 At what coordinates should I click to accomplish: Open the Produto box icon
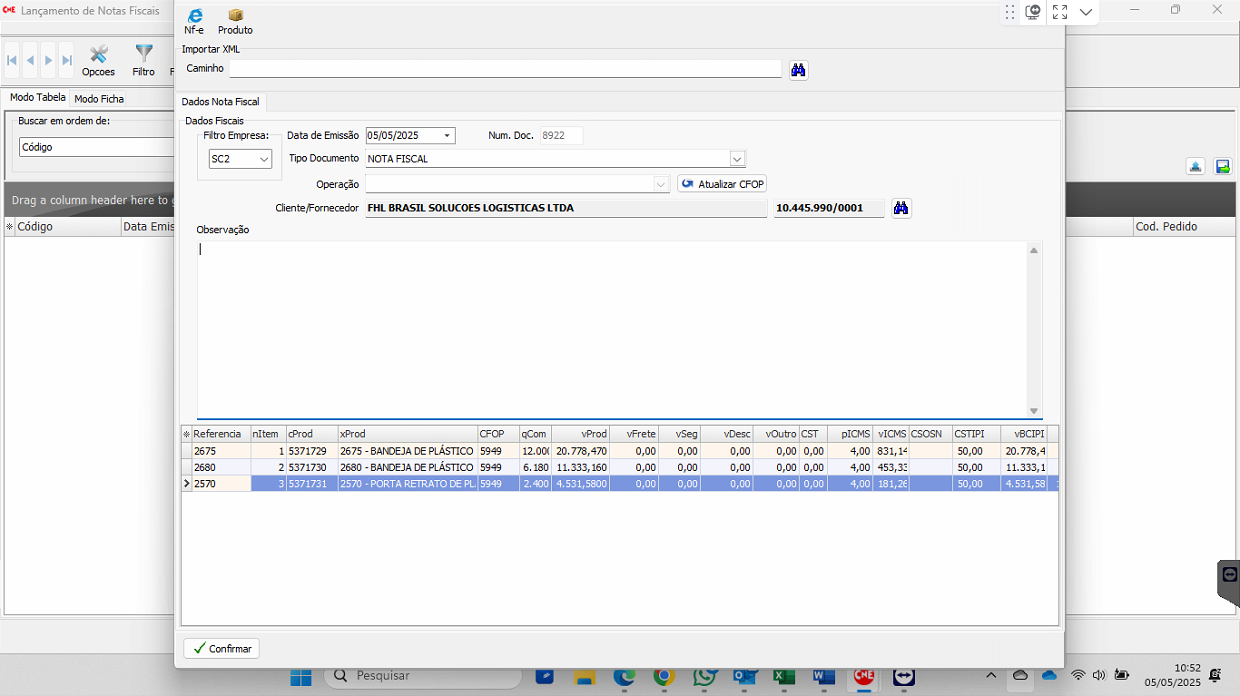pyautogui.click(x=235, y=20)
